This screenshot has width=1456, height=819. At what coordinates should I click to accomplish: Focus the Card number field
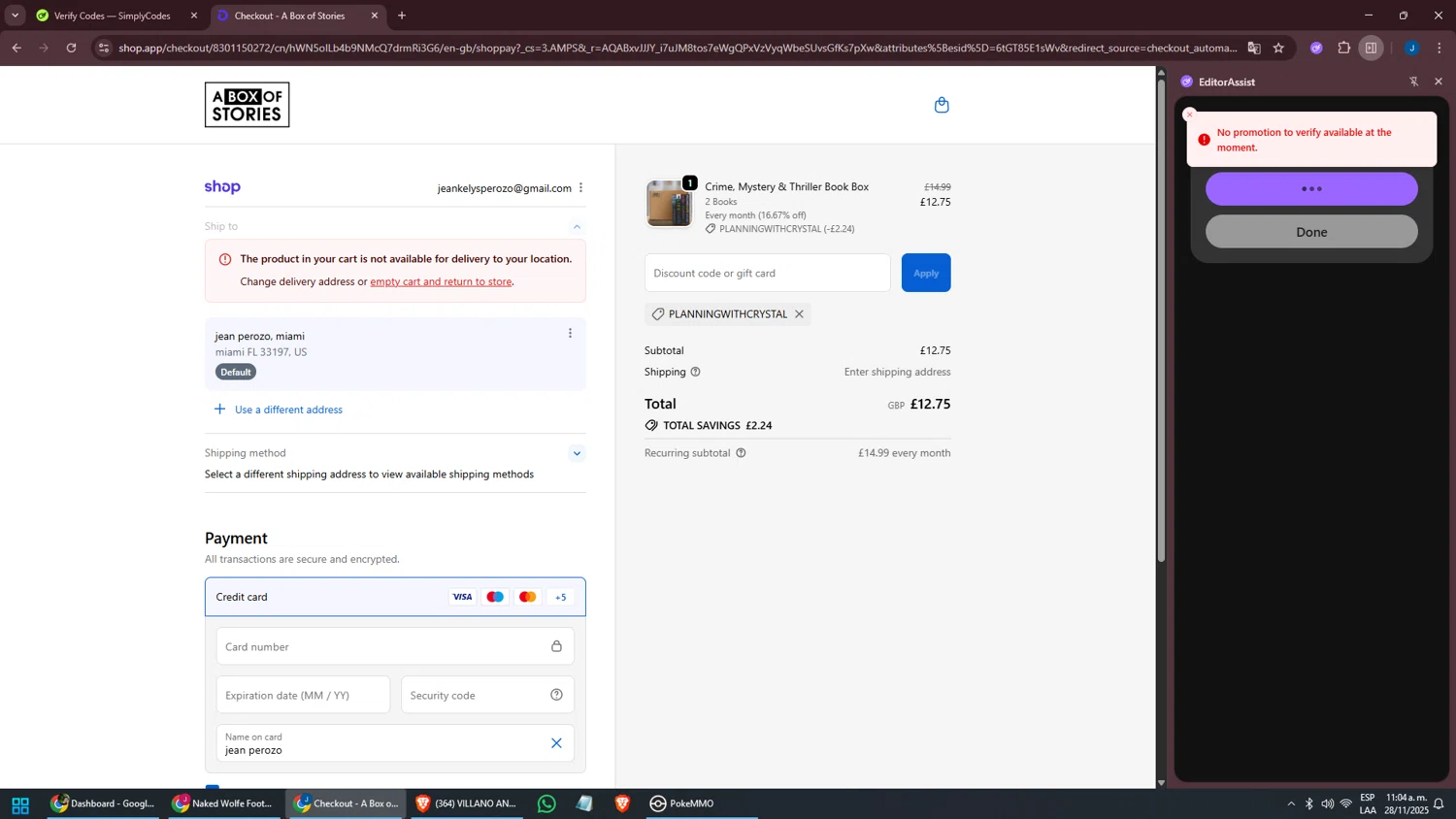coord(395,646)
